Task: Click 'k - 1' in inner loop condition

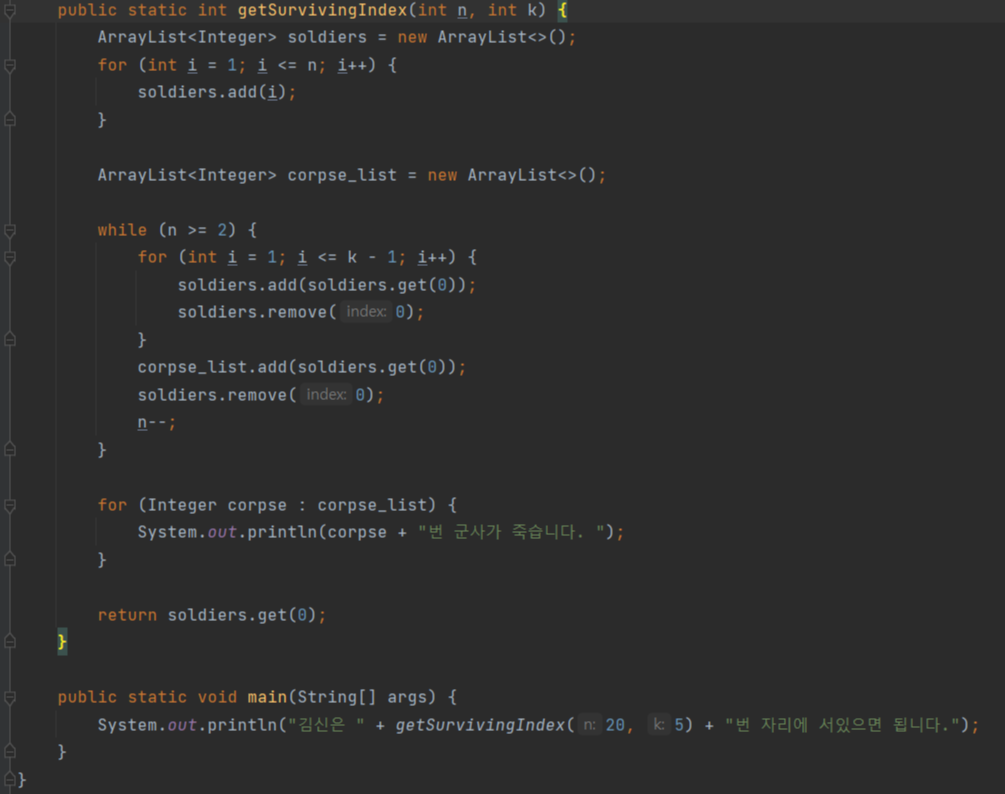Action: [x=372, y=258]
